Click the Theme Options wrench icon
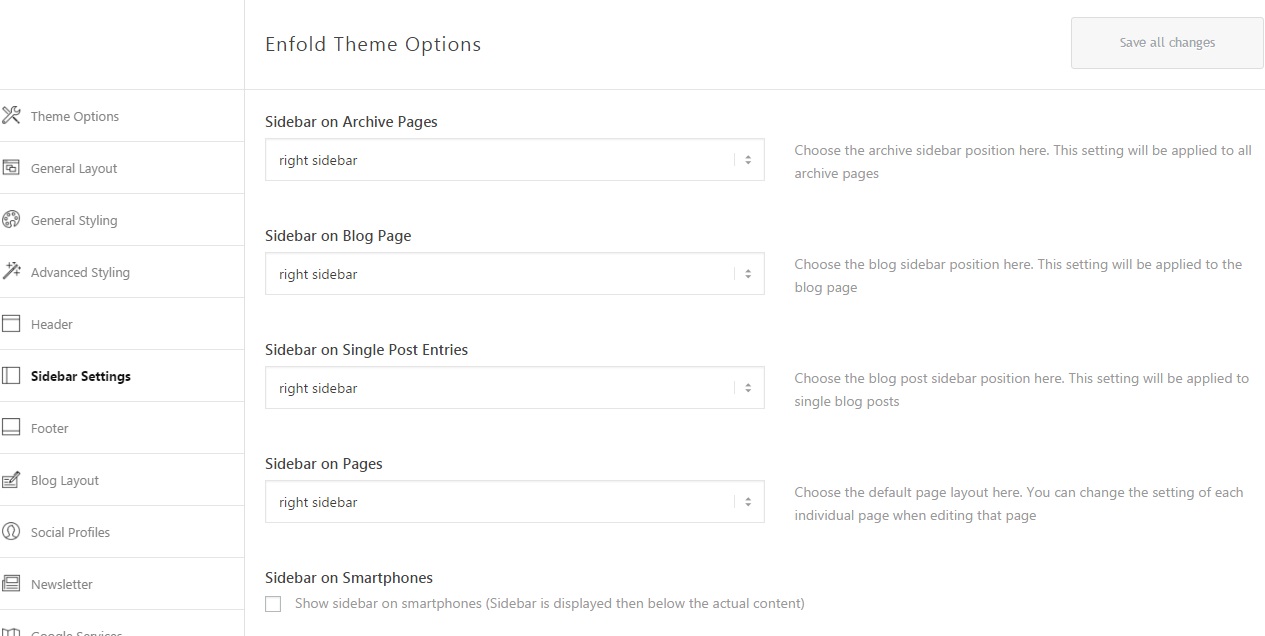 tap(11, 116)
